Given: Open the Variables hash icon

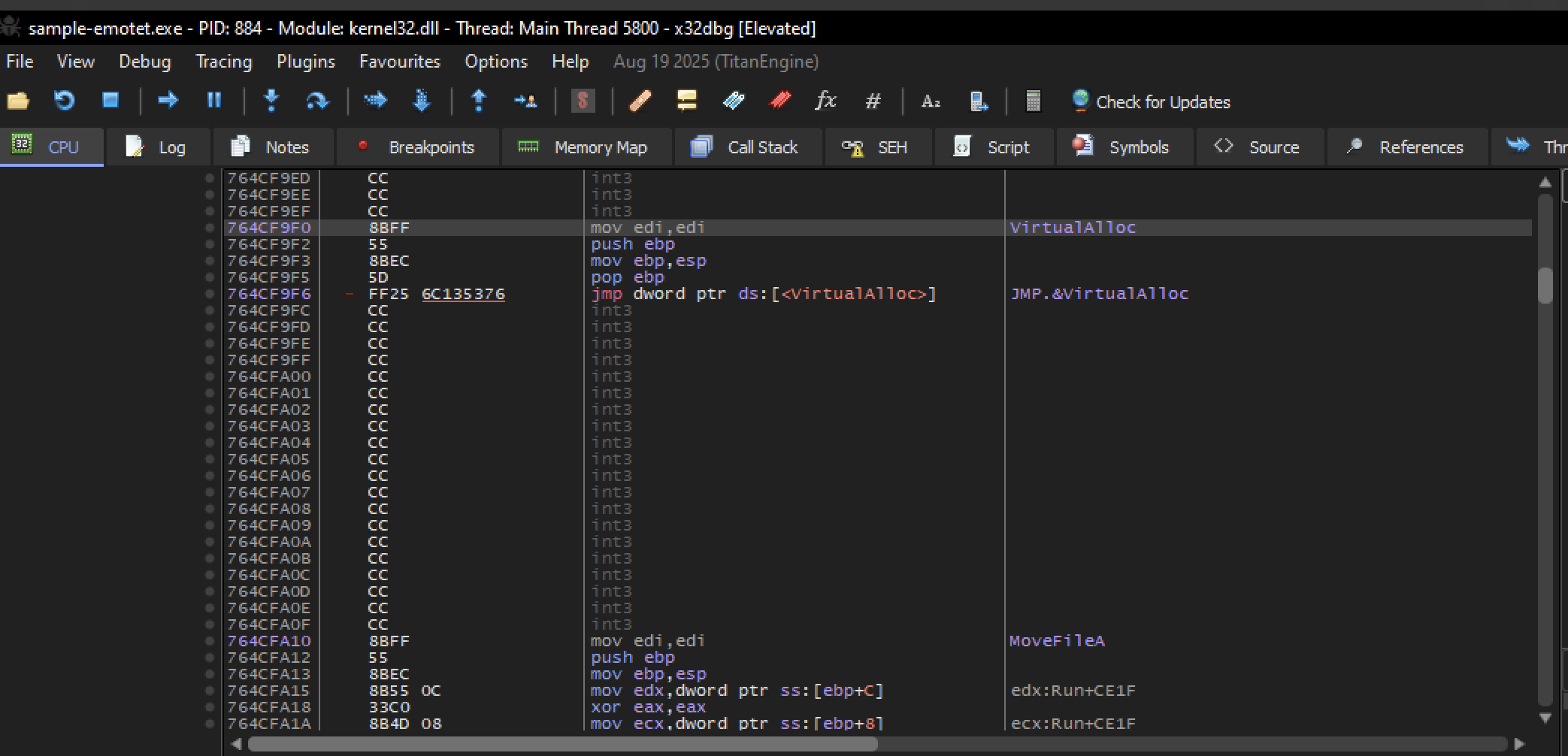Looking at the screenshot, I should coord(873,101).
